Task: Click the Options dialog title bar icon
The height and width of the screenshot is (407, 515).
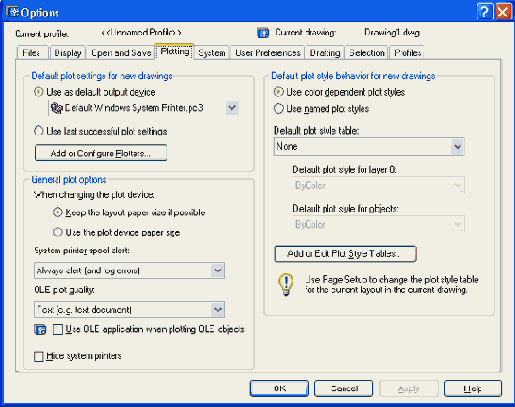Action: pos(12,12)
